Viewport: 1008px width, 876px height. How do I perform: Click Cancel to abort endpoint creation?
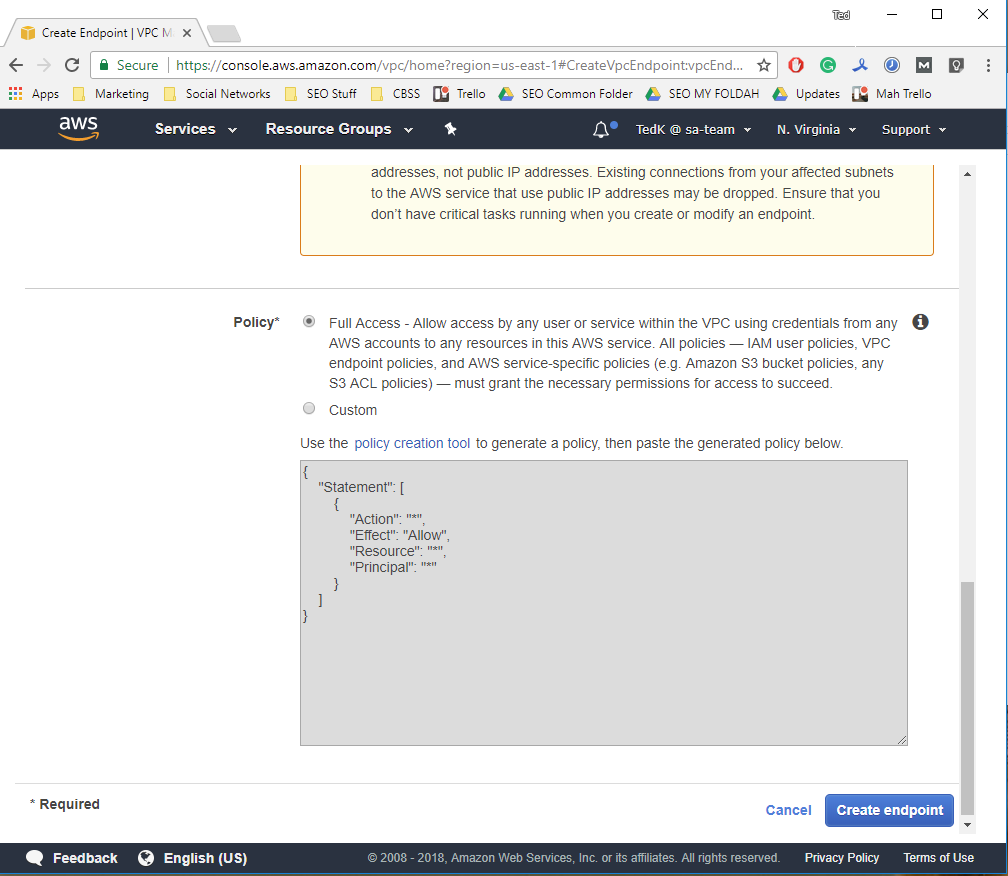click(x=788, y=810)
